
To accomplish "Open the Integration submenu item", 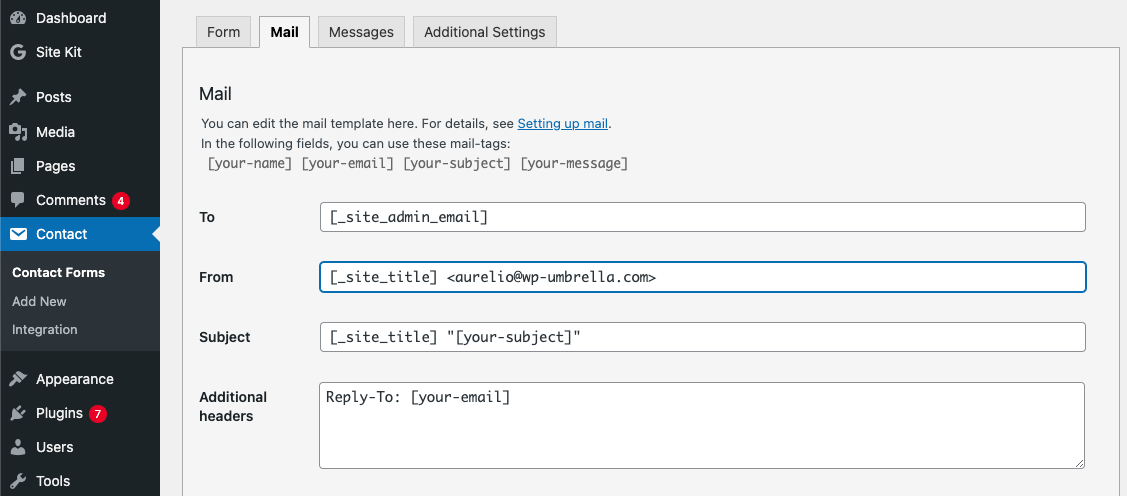I will click(45, 330).
